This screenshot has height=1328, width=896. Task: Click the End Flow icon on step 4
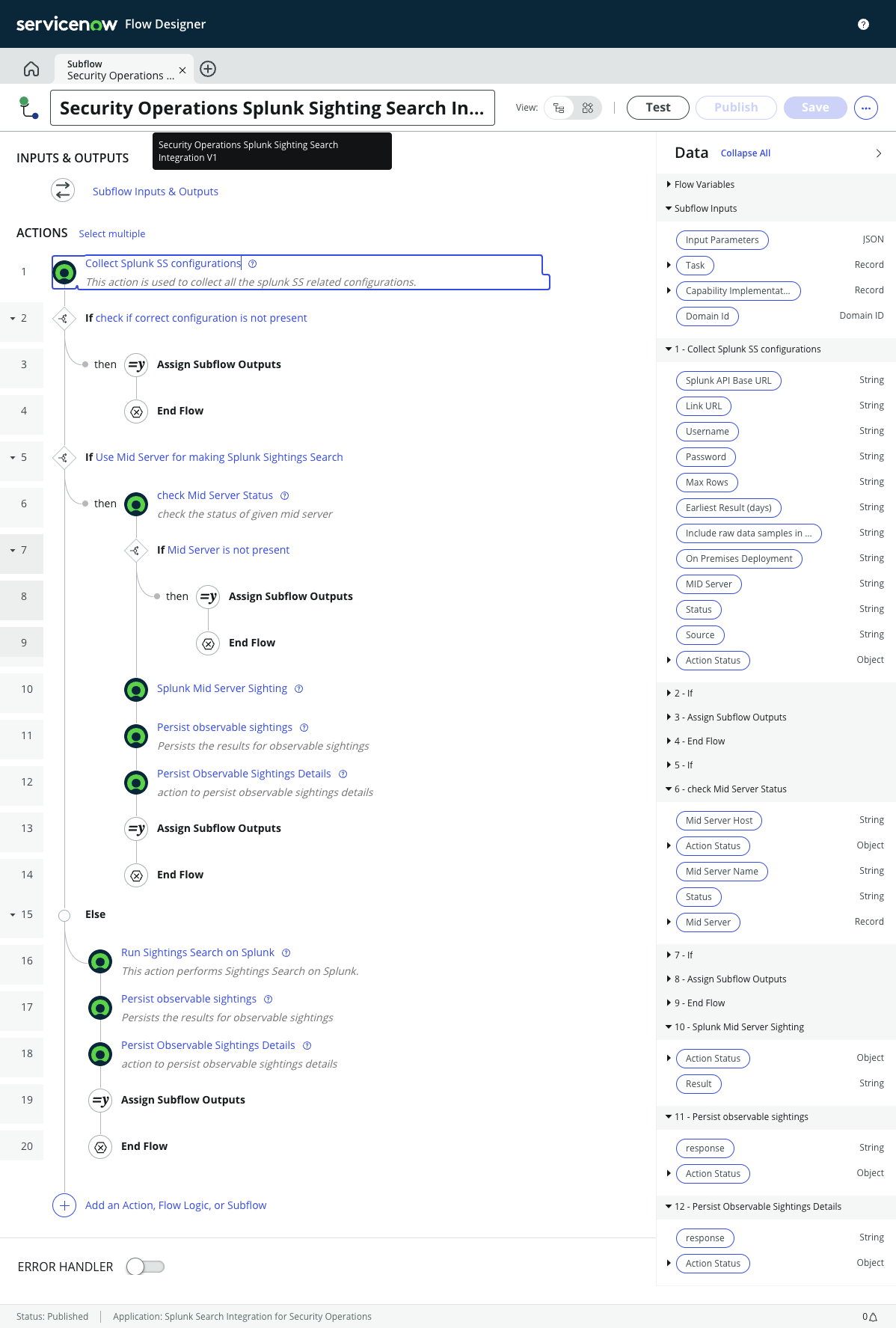coord(136,411)
